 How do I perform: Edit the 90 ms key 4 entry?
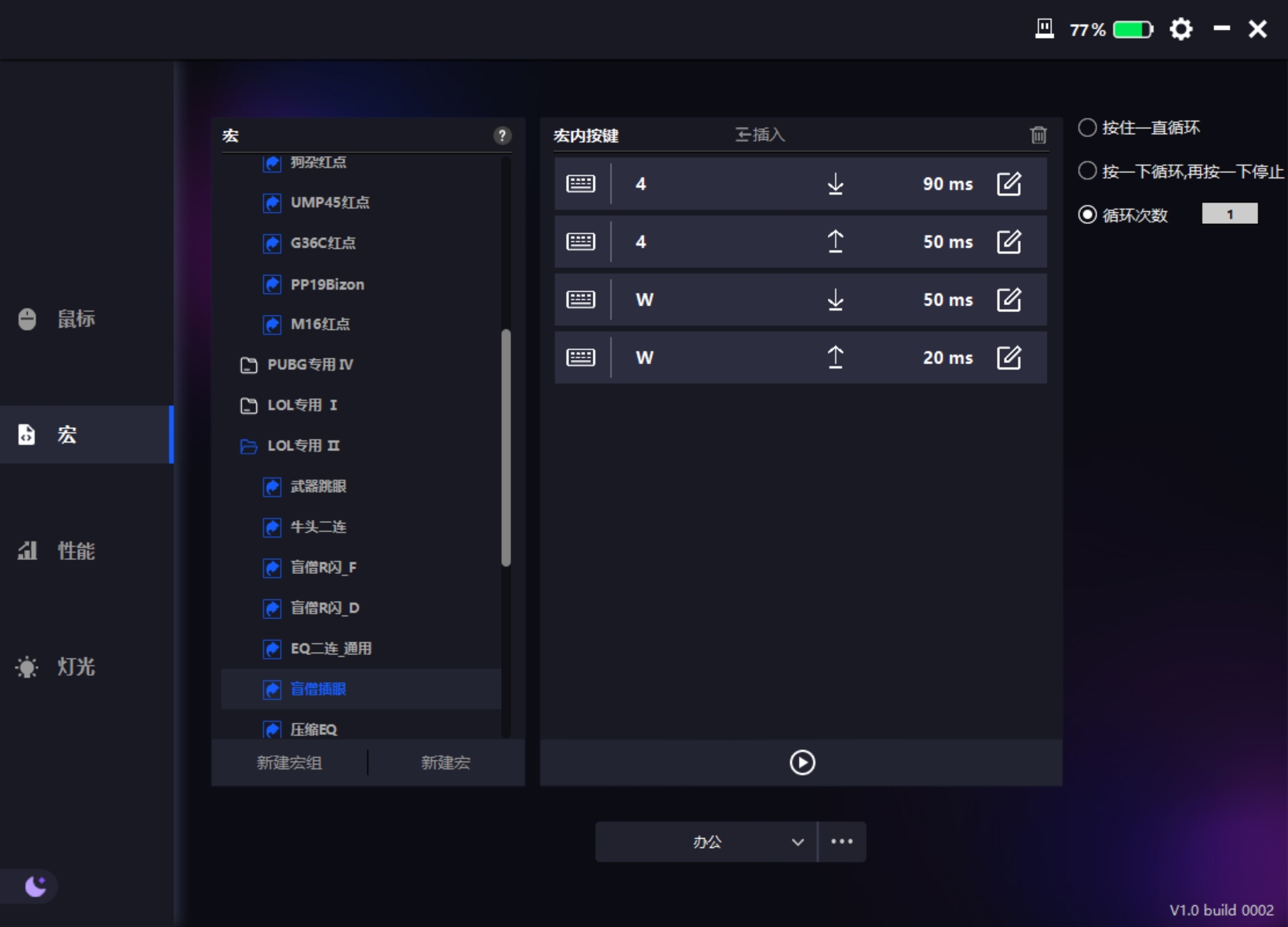click(x=1008, y=184)
